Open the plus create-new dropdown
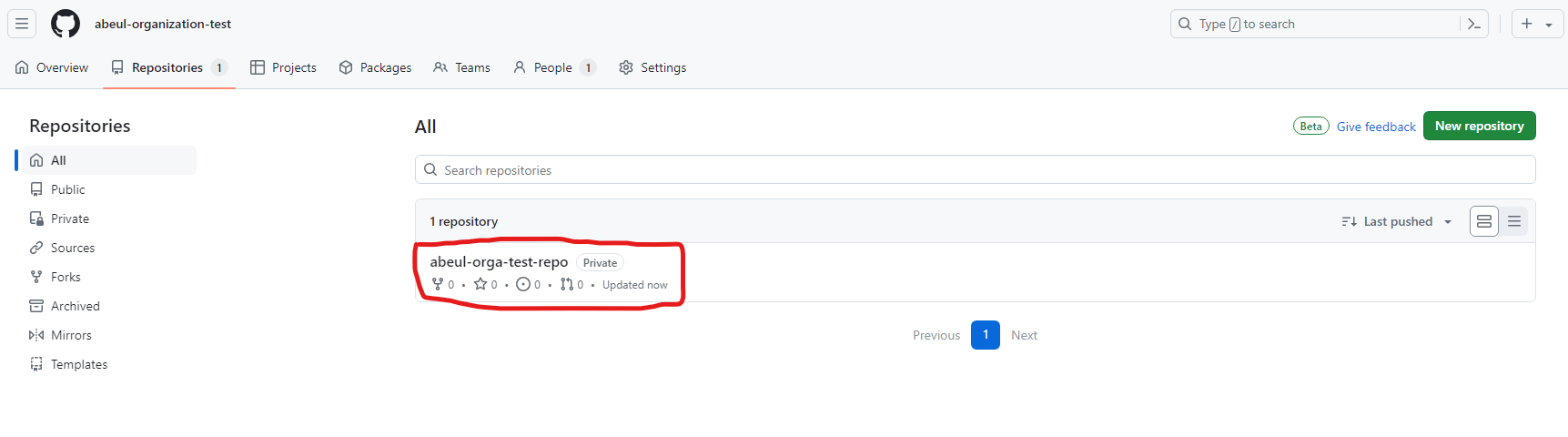 coord(1537,24)
